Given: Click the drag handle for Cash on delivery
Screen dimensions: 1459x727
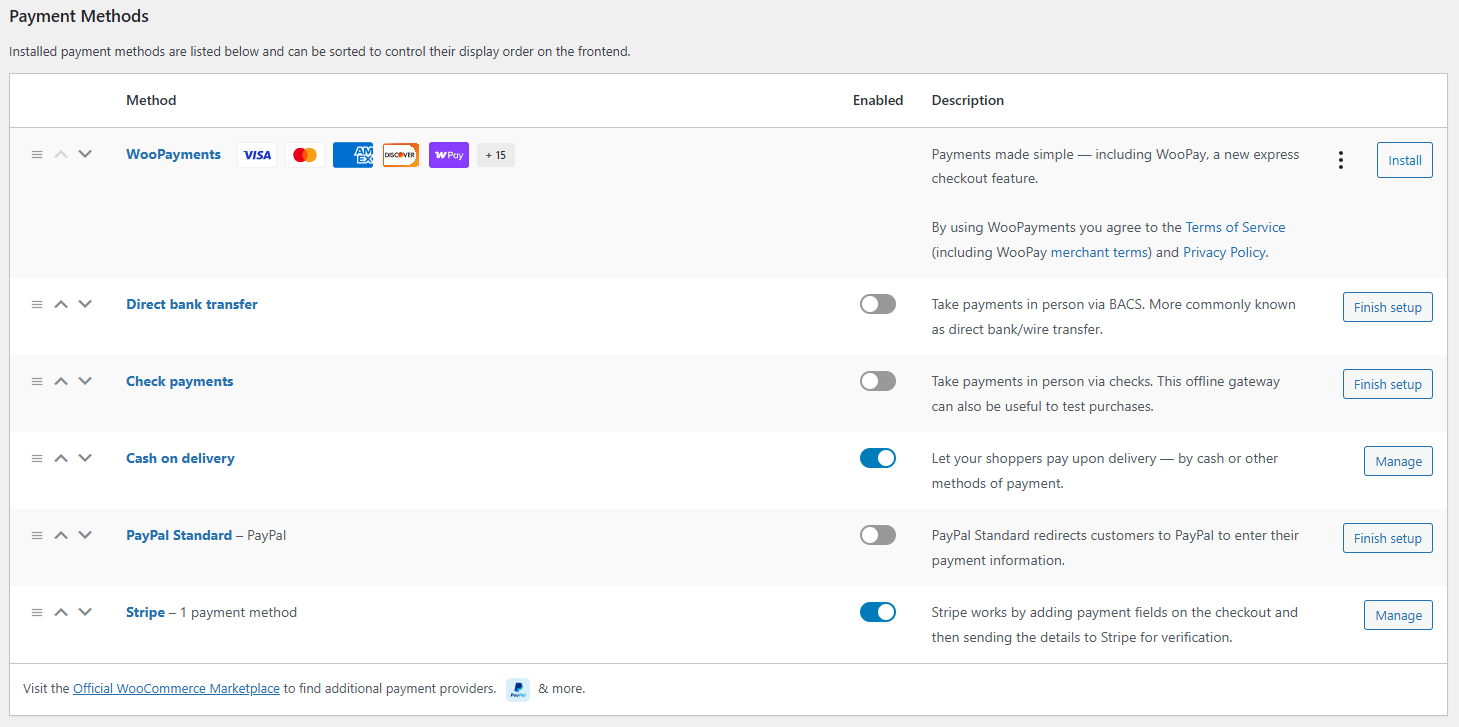Looking at the screenshot, I should coord(37,458).
